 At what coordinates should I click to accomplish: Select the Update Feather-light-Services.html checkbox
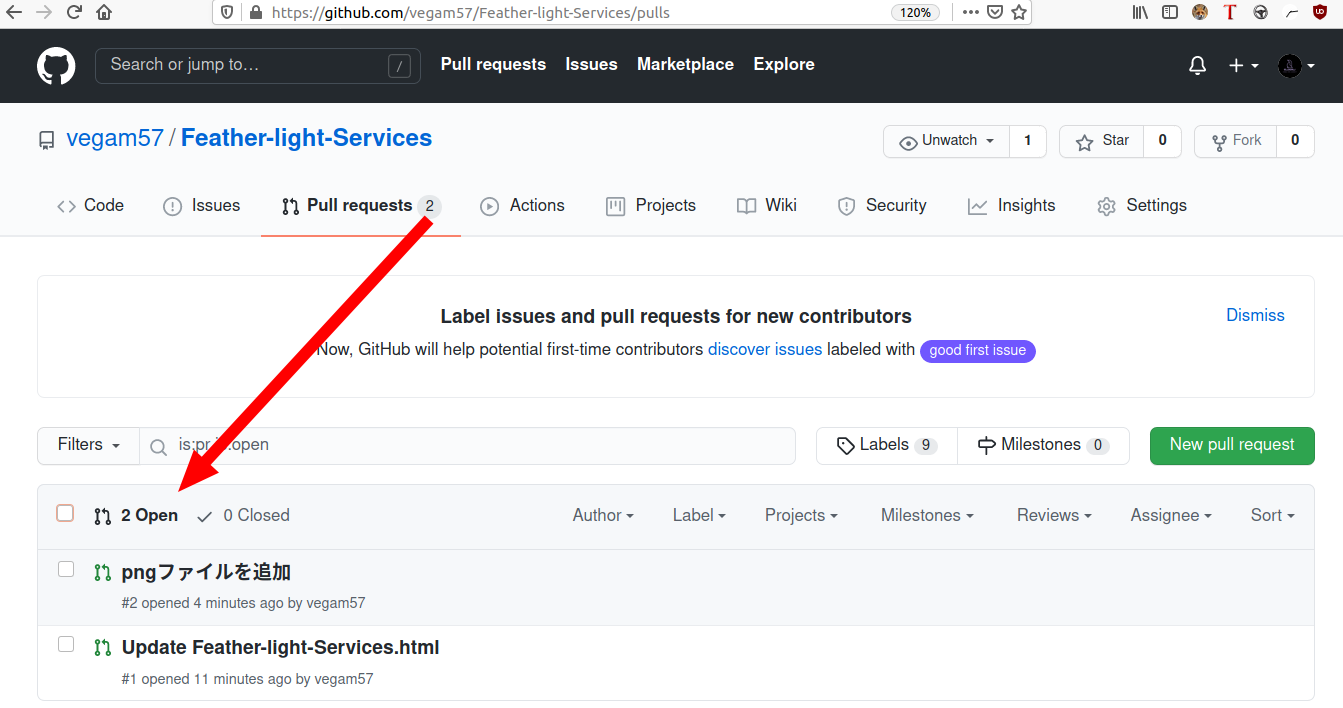[x=66, y=645]
